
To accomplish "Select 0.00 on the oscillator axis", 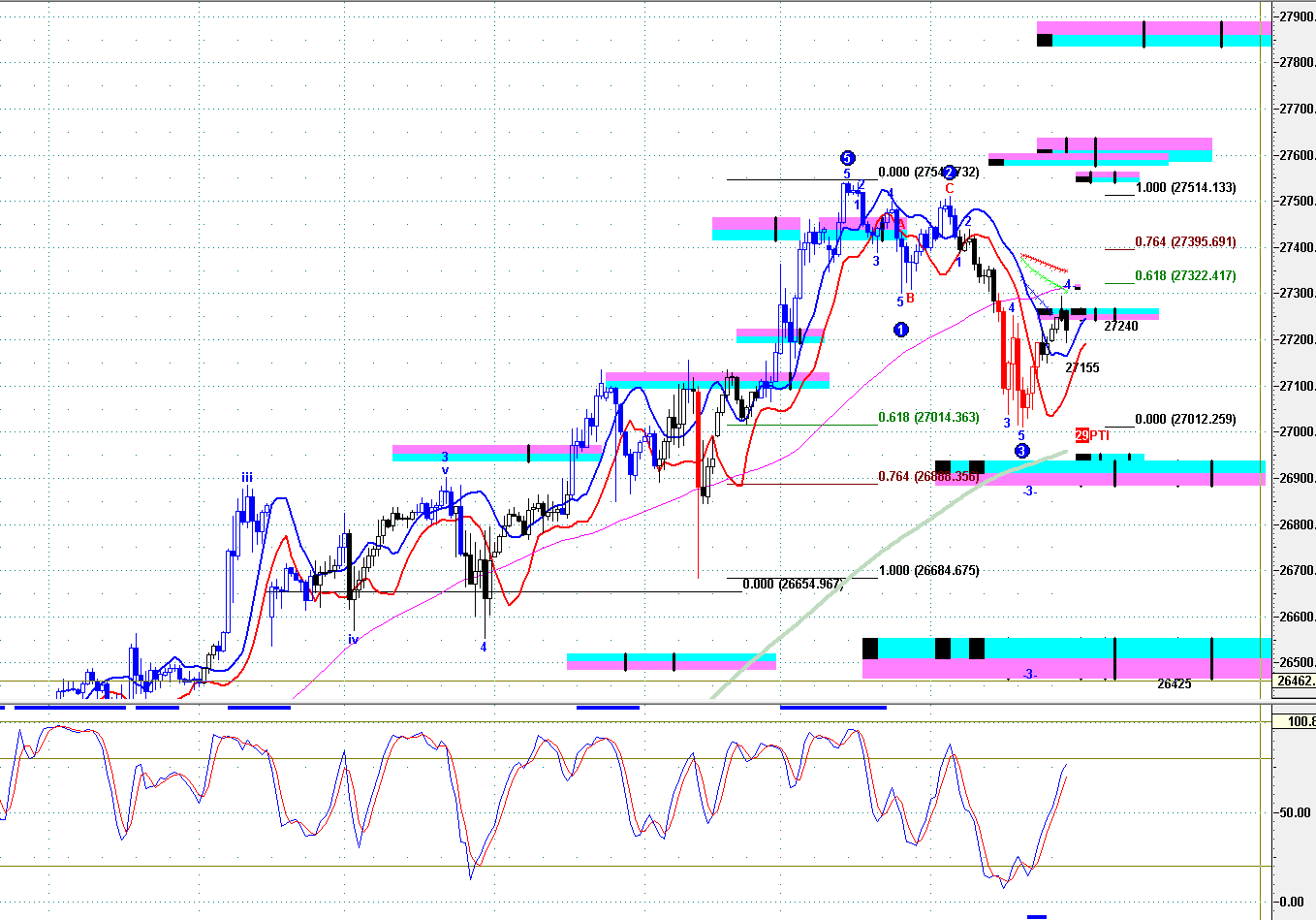I will (1292, 902).
